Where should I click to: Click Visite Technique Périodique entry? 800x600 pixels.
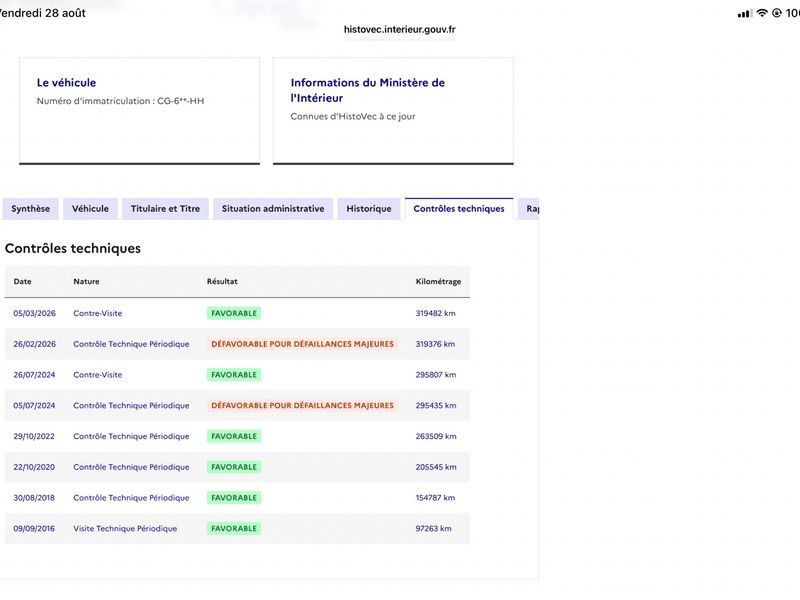pos(125,529)
